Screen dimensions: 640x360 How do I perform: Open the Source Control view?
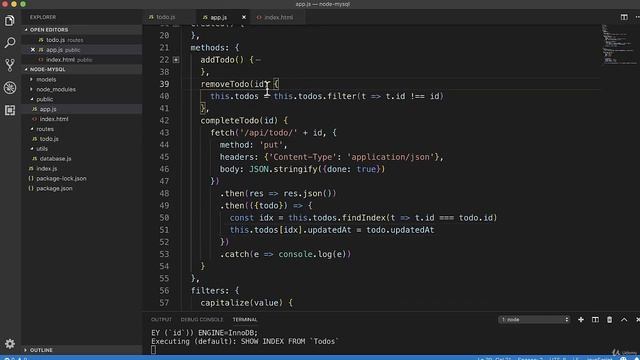(10, 65)
